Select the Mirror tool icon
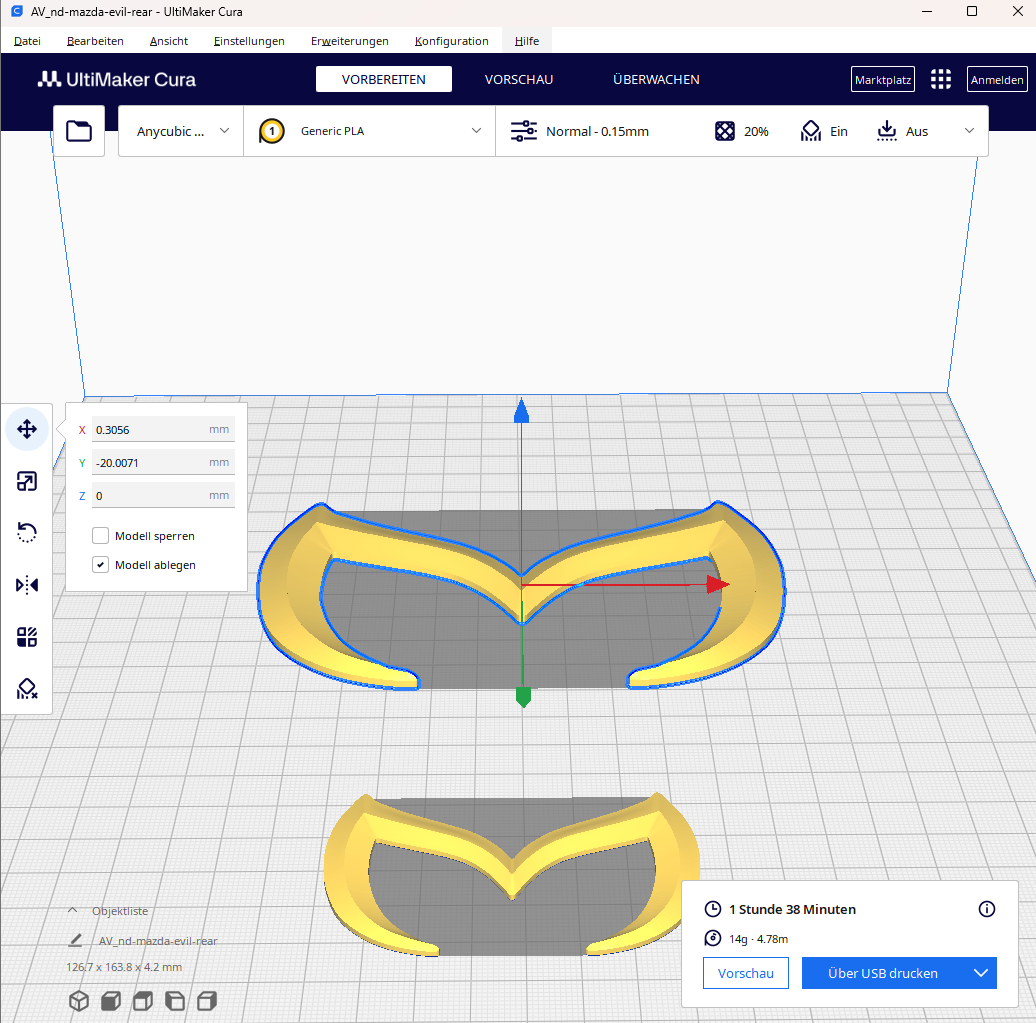Viewport: 1036px width, 1023px height. point(27,586)
